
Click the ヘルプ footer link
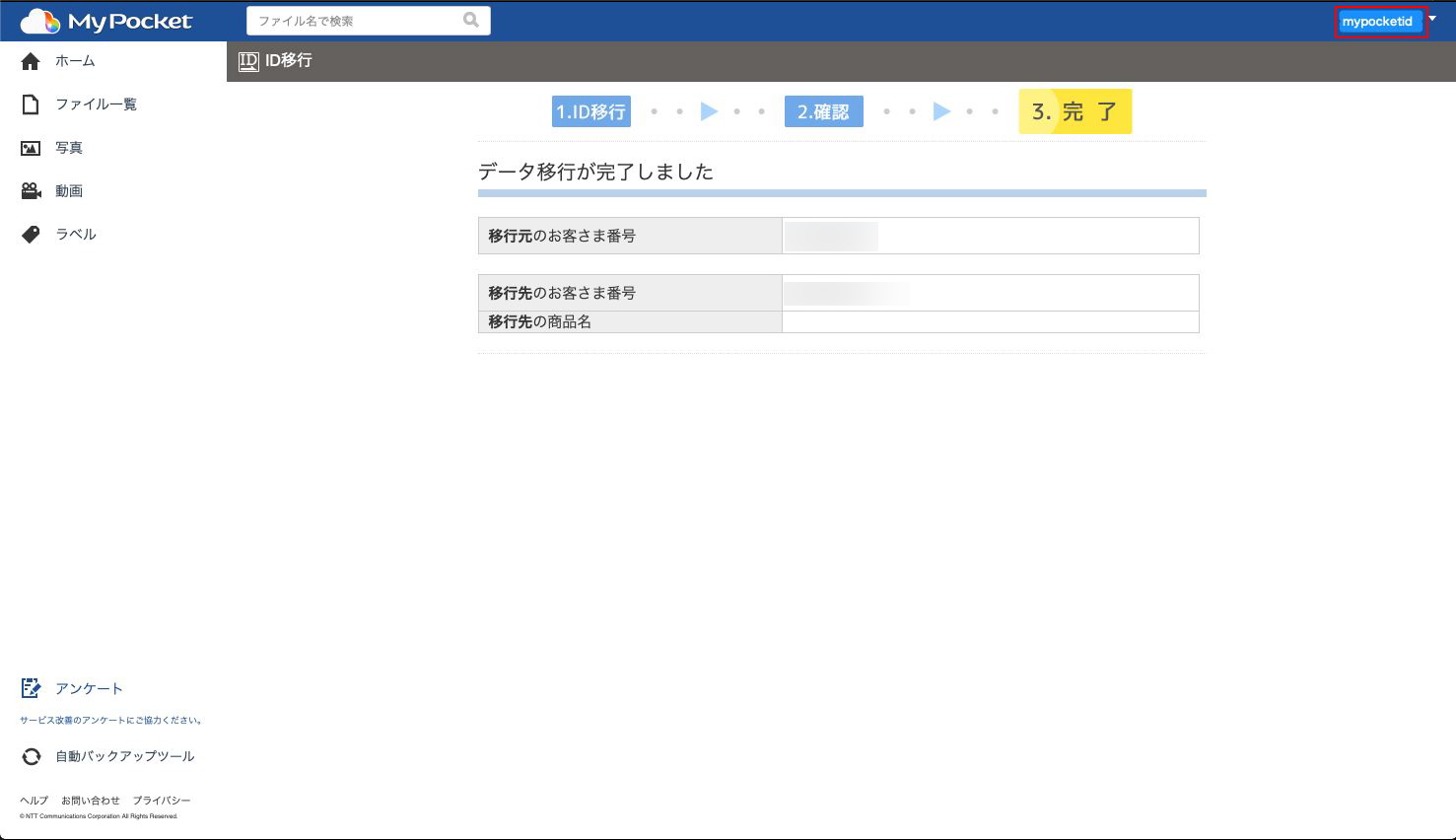[x=34, y=801]
